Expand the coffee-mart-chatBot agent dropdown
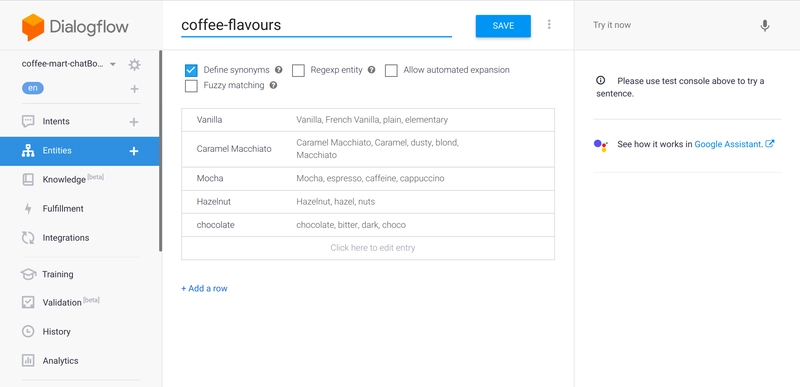Screen dimensions: 800x387 pyautogui.click(x=113, y=64)
